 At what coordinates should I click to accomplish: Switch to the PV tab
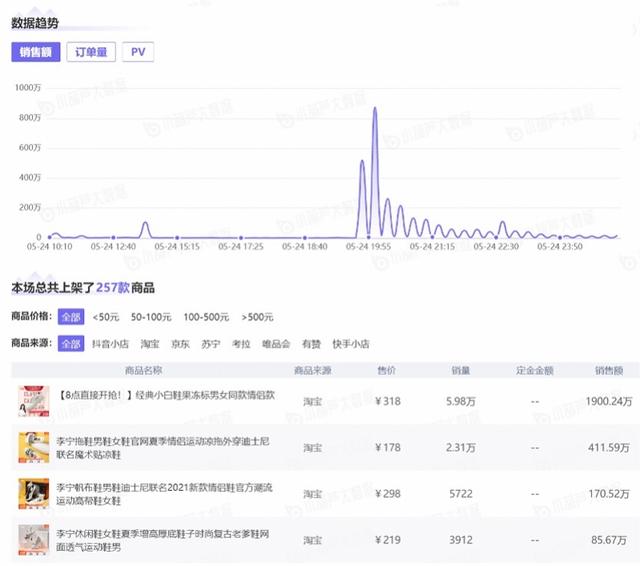138,52
